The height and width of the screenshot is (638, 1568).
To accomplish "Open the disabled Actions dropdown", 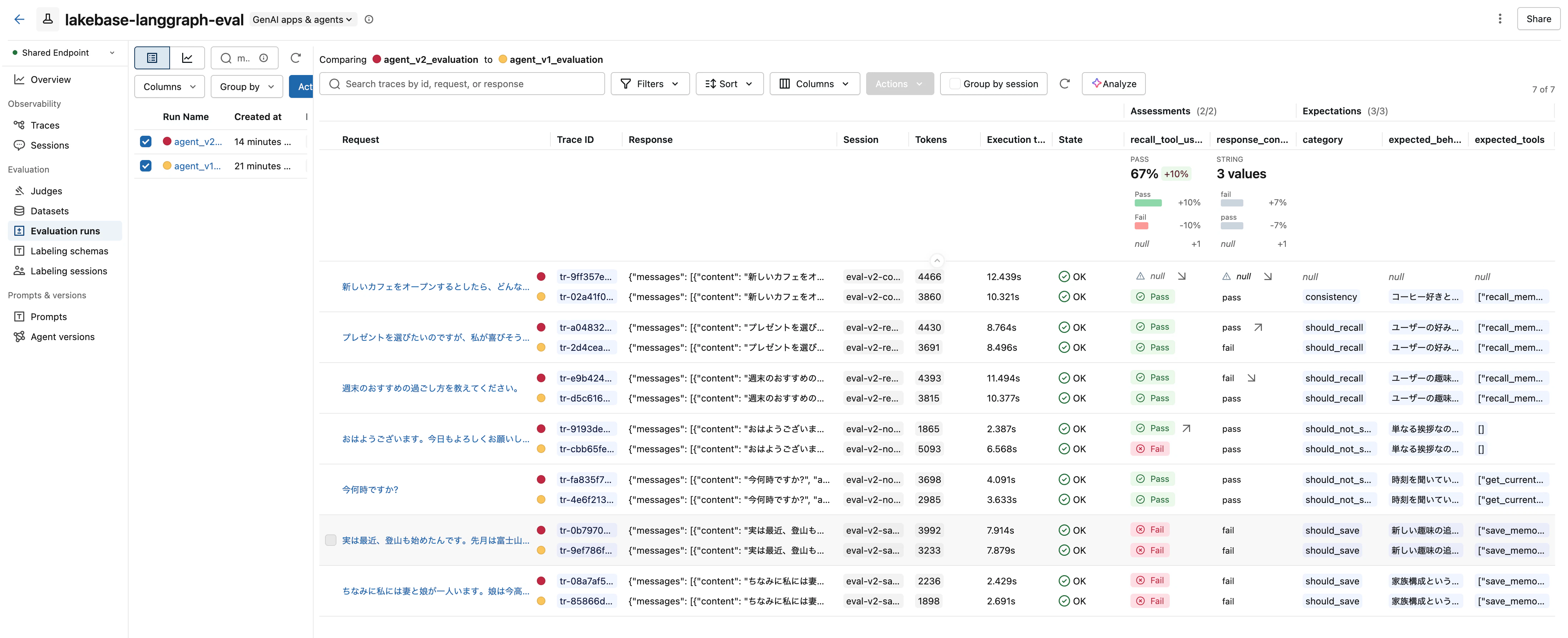I will pos(900,84).
